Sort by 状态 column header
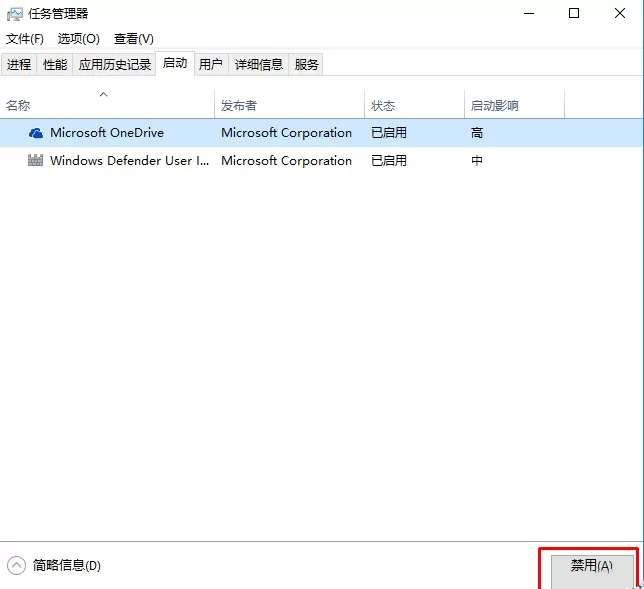The height and width of the screenshot is (589, 644). [x=414, y=106]
